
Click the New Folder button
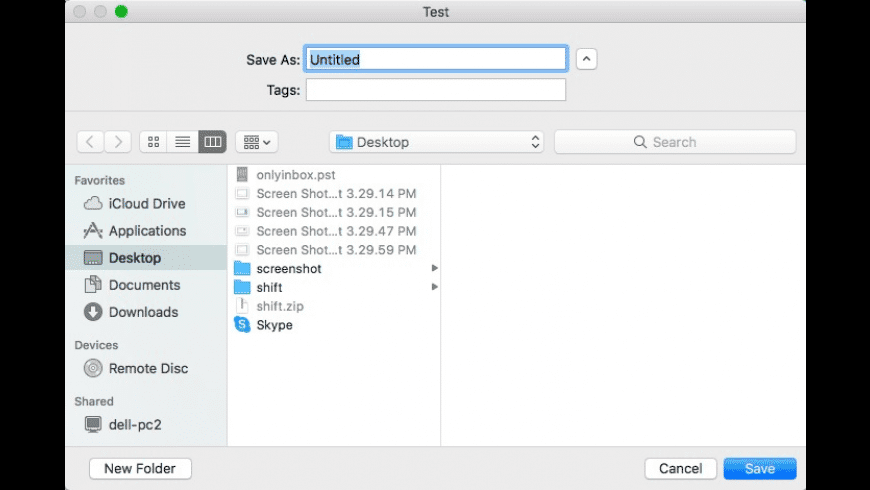tap(140, 468)
